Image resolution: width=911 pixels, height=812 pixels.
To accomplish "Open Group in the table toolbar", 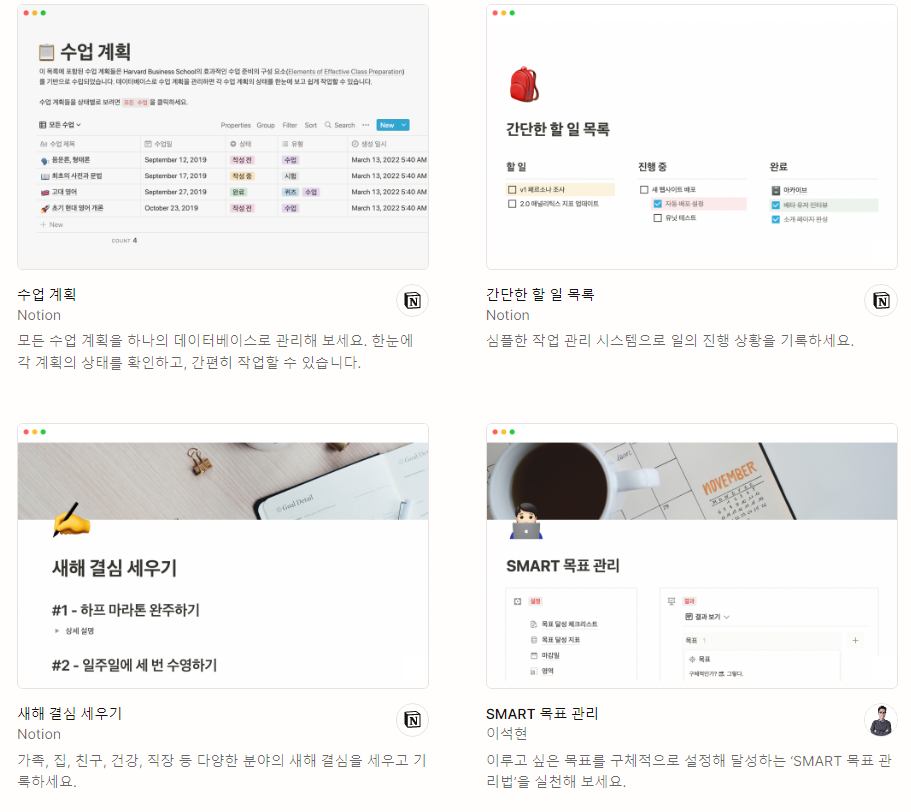I will 266,125.
